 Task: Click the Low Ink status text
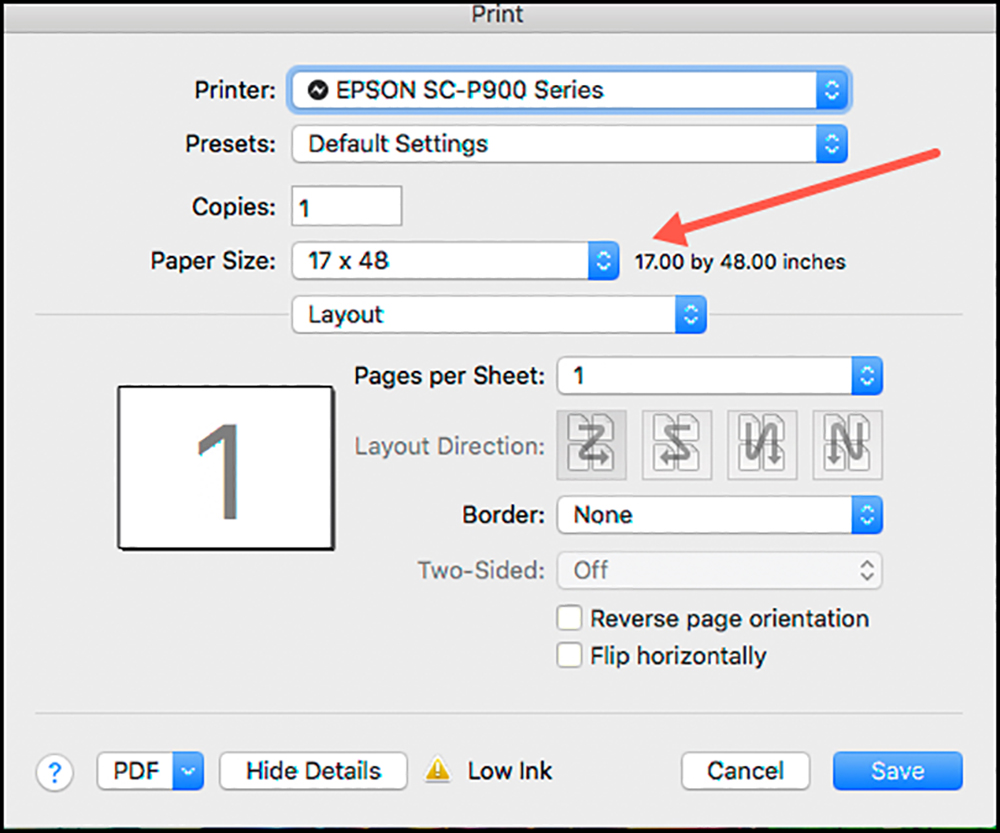(x=510, y=770)
